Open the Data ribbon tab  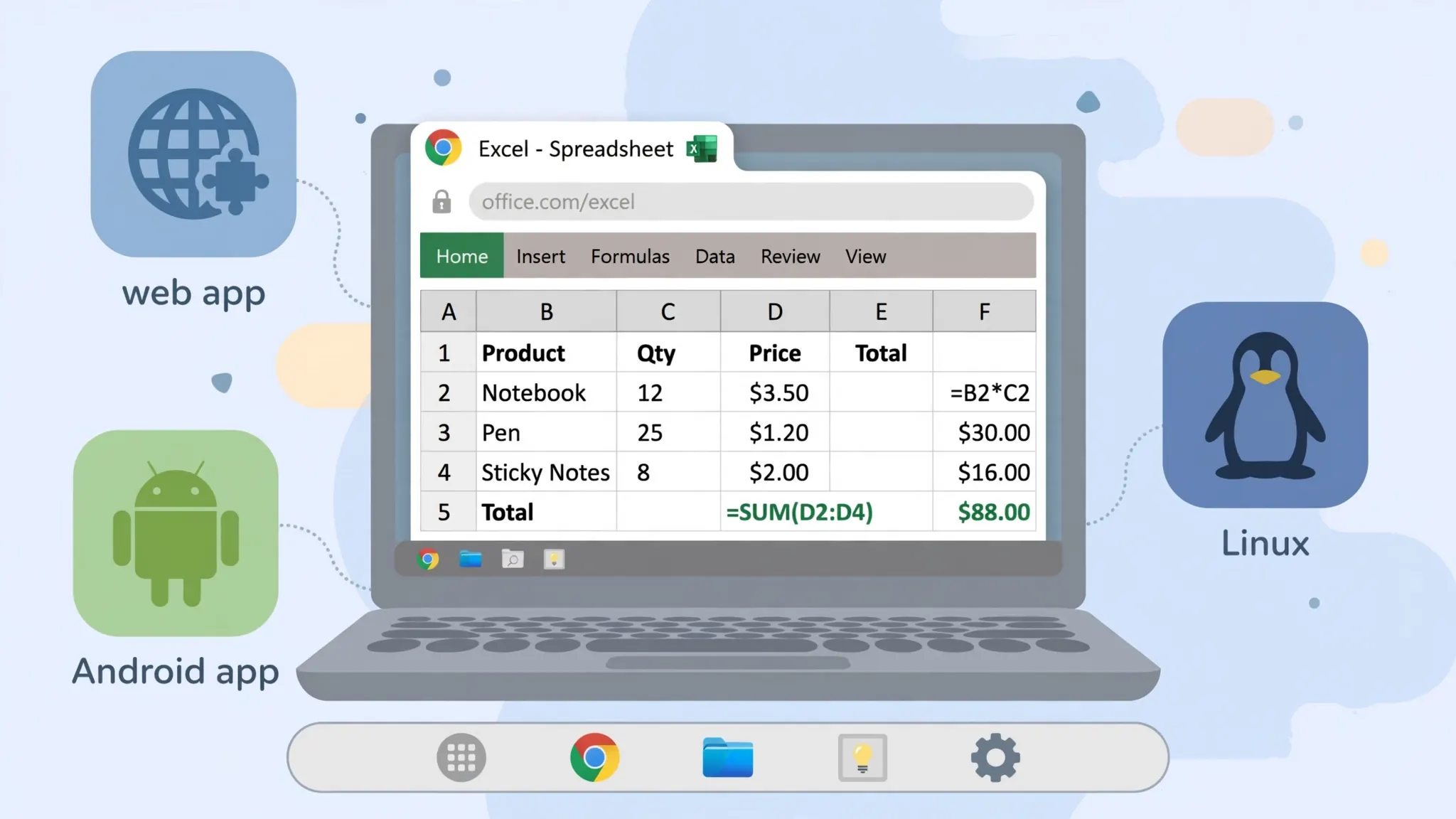715,256
